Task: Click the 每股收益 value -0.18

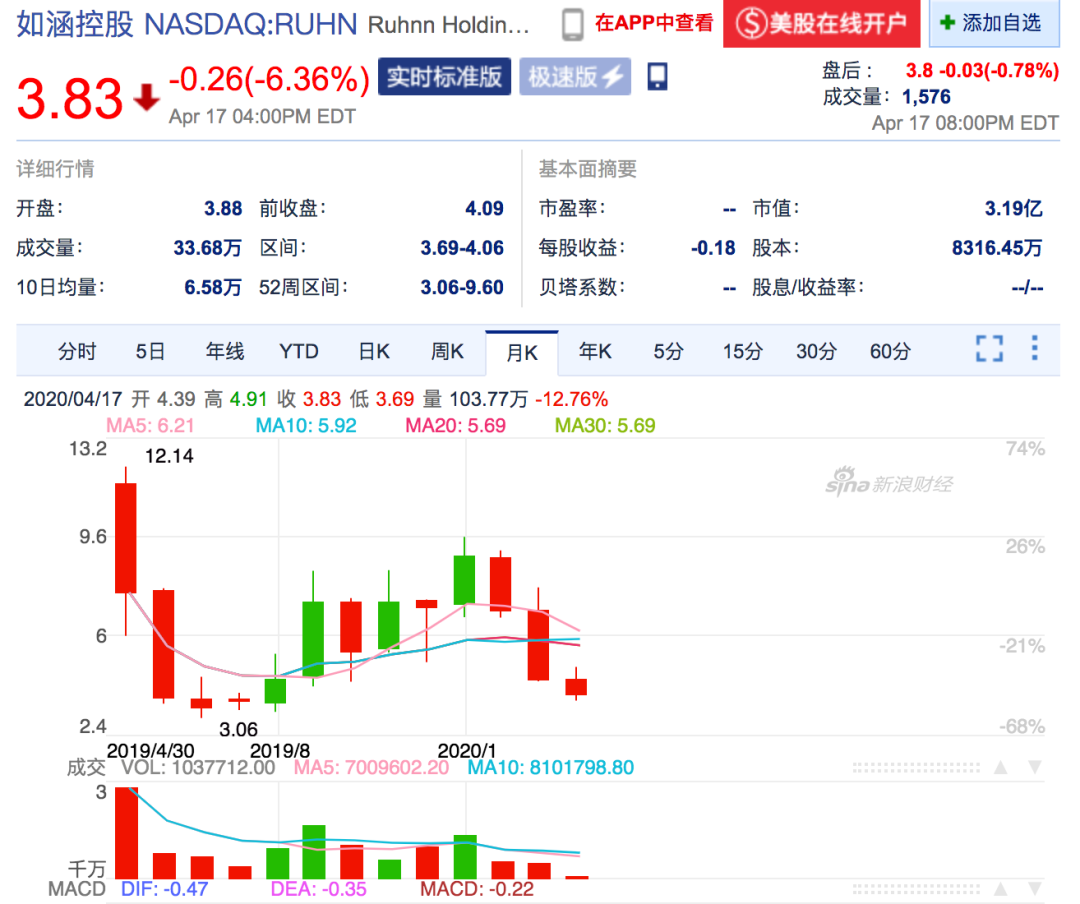Action: pyautogui.click(x=713, y=247)
